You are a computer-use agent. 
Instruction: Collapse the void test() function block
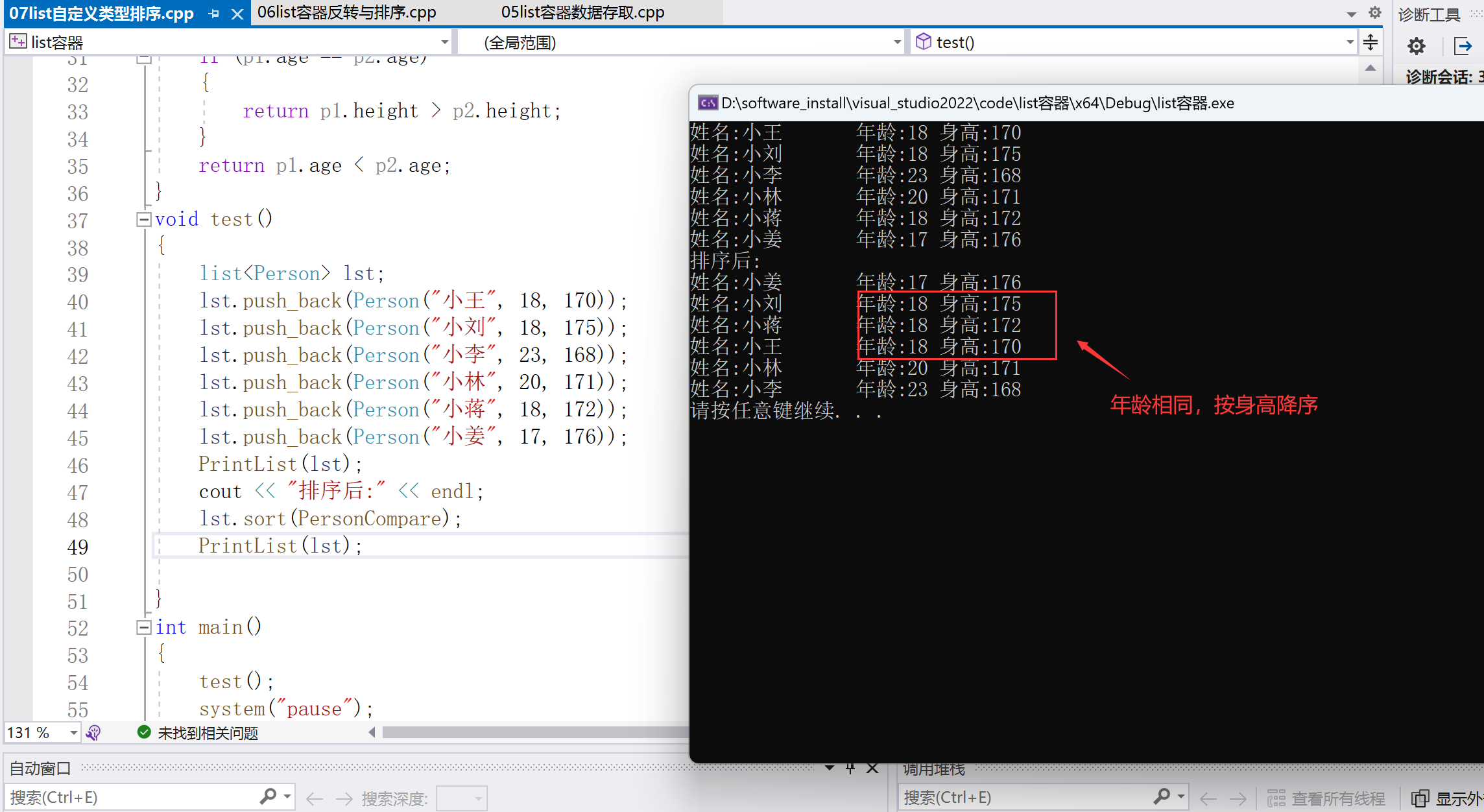pyautogui.click(x=143, y=220)
